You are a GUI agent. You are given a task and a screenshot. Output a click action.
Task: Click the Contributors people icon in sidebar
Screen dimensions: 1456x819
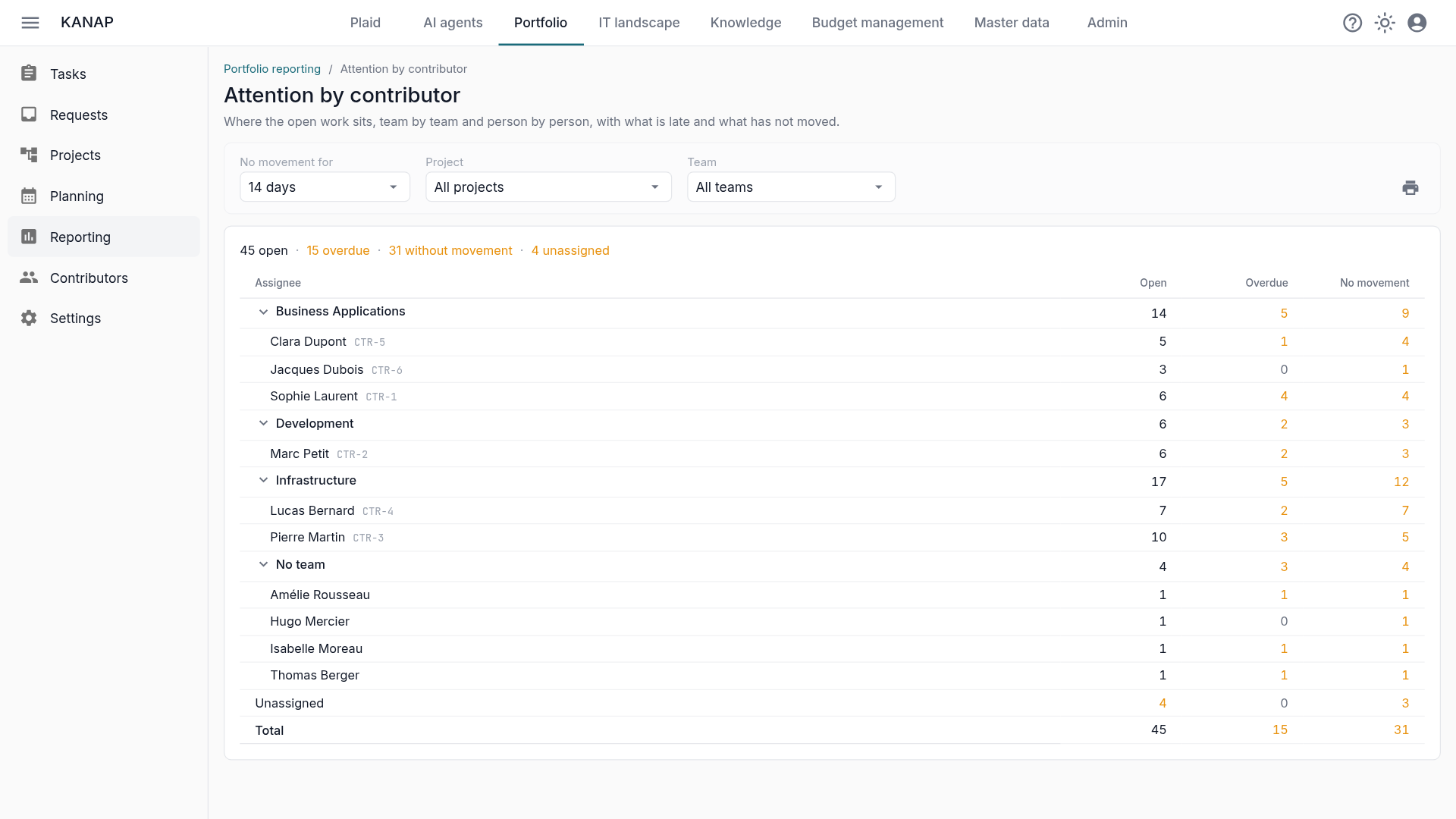click(x=29, y=278)
